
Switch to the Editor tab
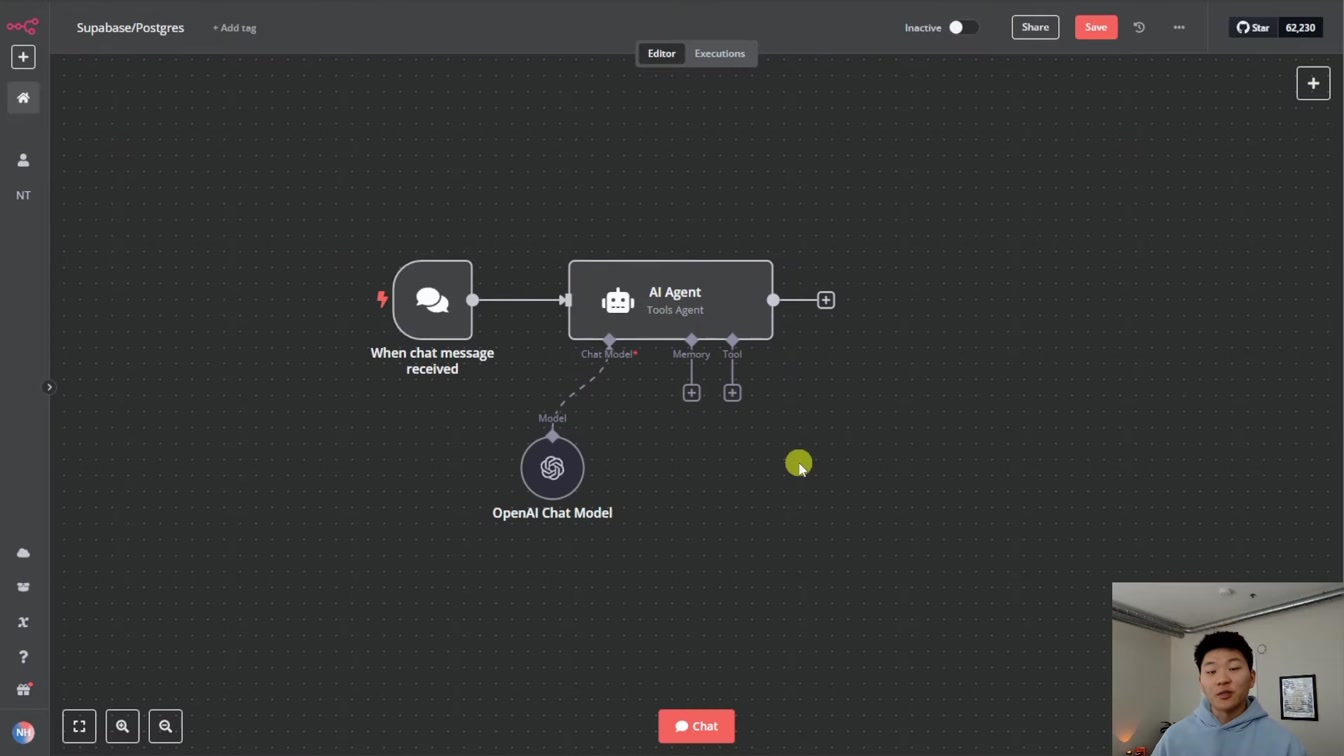(661, 53)
